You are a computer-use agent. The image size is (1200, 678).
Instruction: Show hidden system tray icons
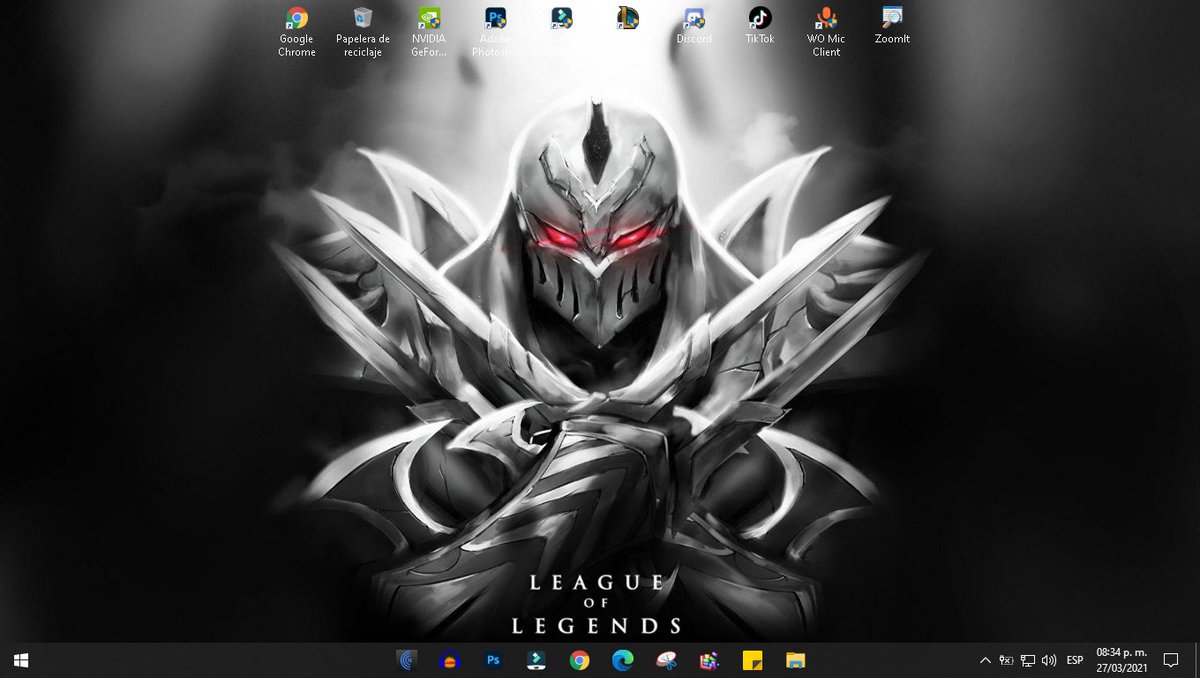[985, 660]
